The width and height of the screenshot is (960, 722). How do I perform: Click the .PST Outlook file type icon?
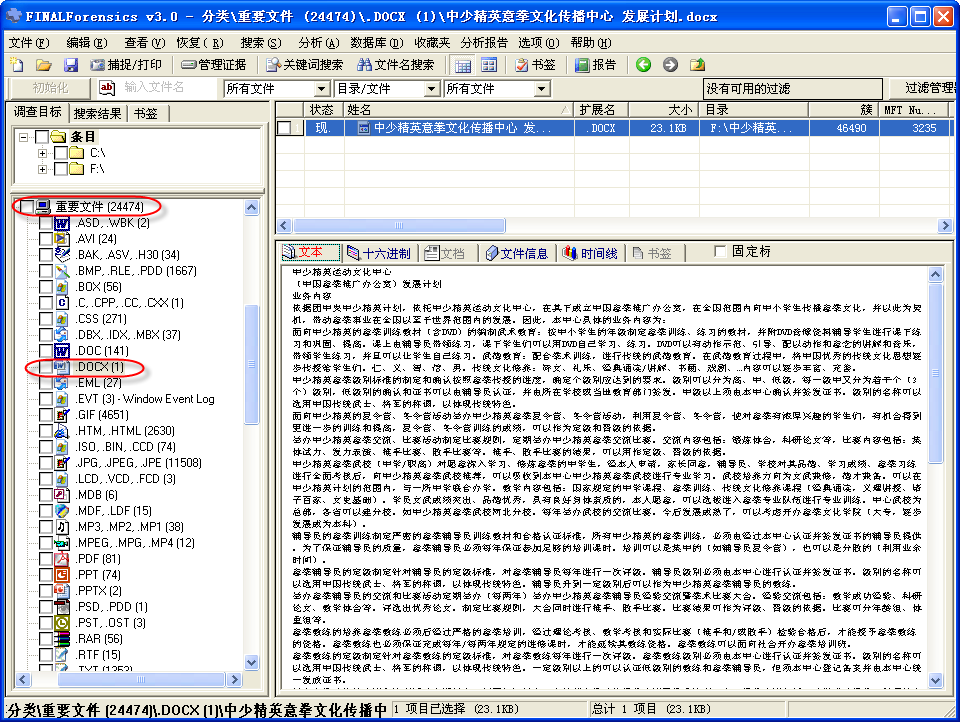pos(62,623)
